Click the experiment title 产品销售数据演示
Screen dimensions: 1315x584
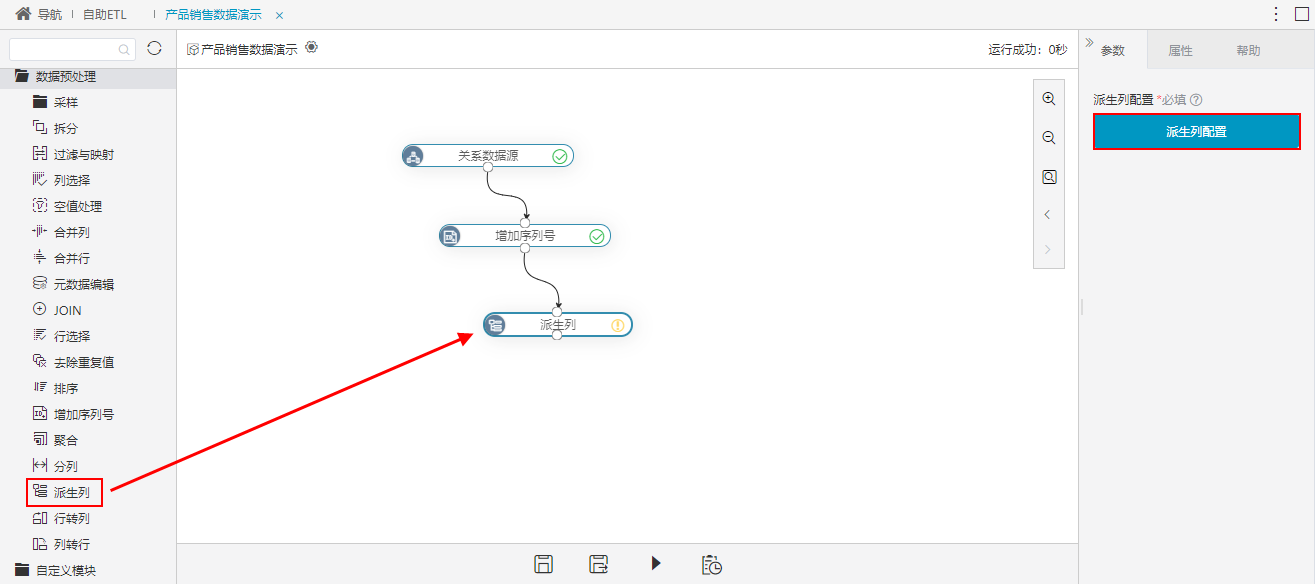tap(249, 49)
